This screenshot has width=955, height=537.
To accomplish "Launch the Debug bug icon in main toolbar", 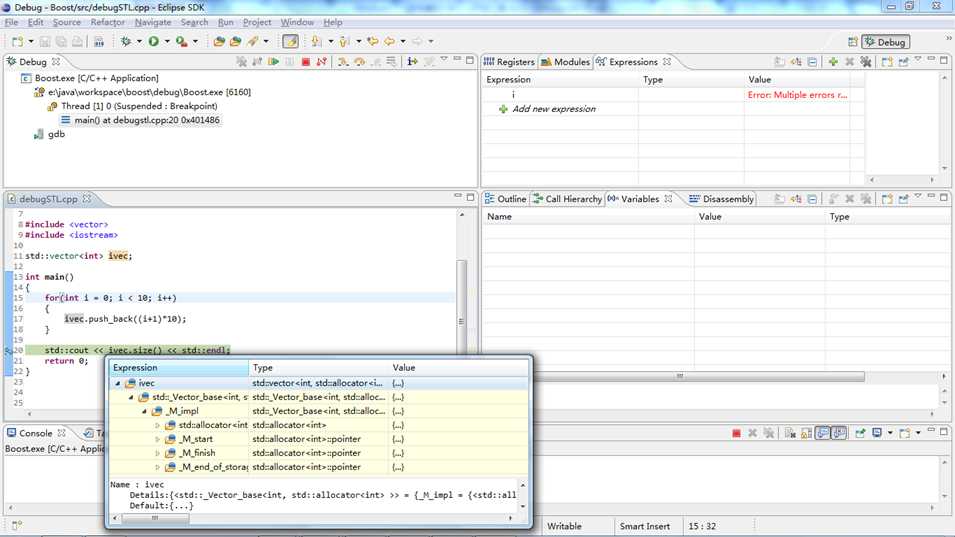I will 126,41.
